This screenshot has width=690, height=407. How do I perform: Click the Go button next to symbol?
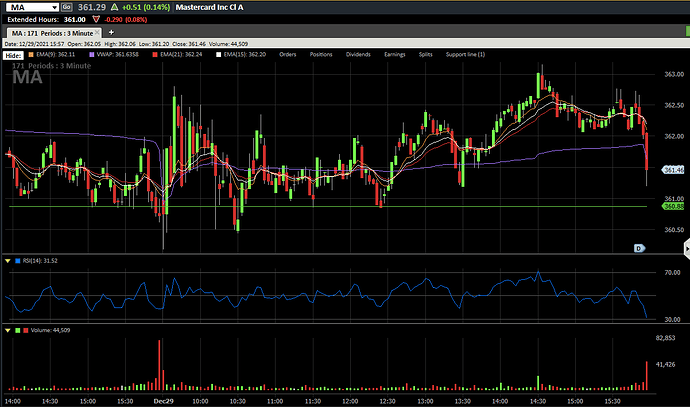[66, 7]
